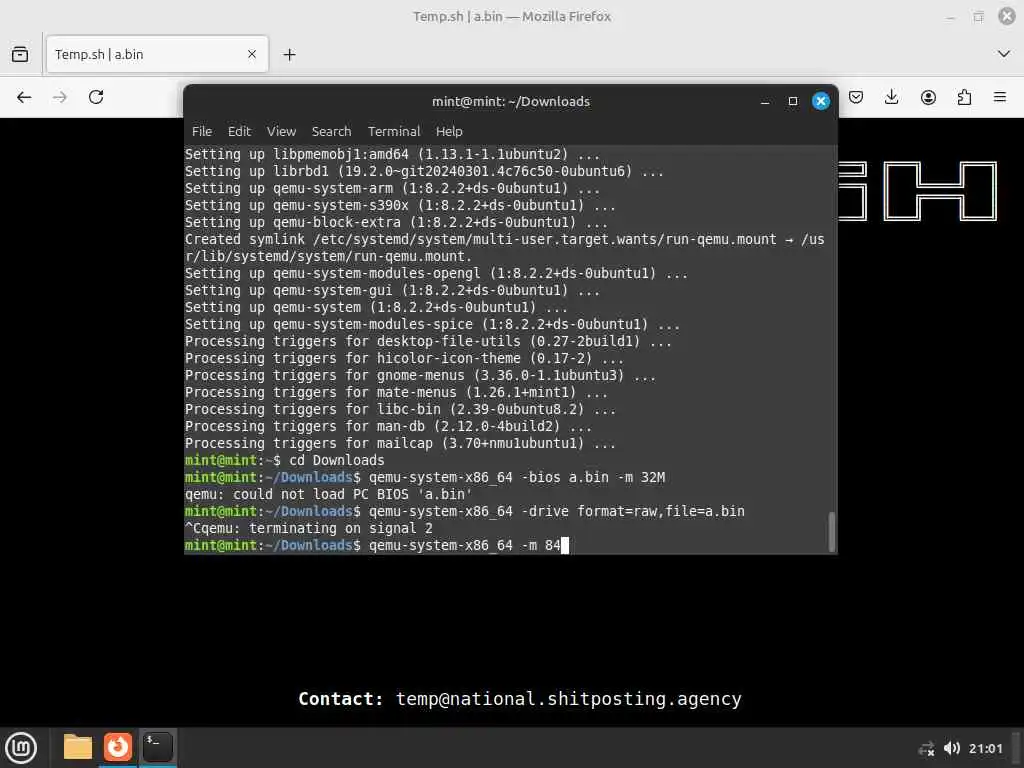Select the Temp.sh | a.bin tab
The width and height of the screenshot is (1024, 768).
157,54
